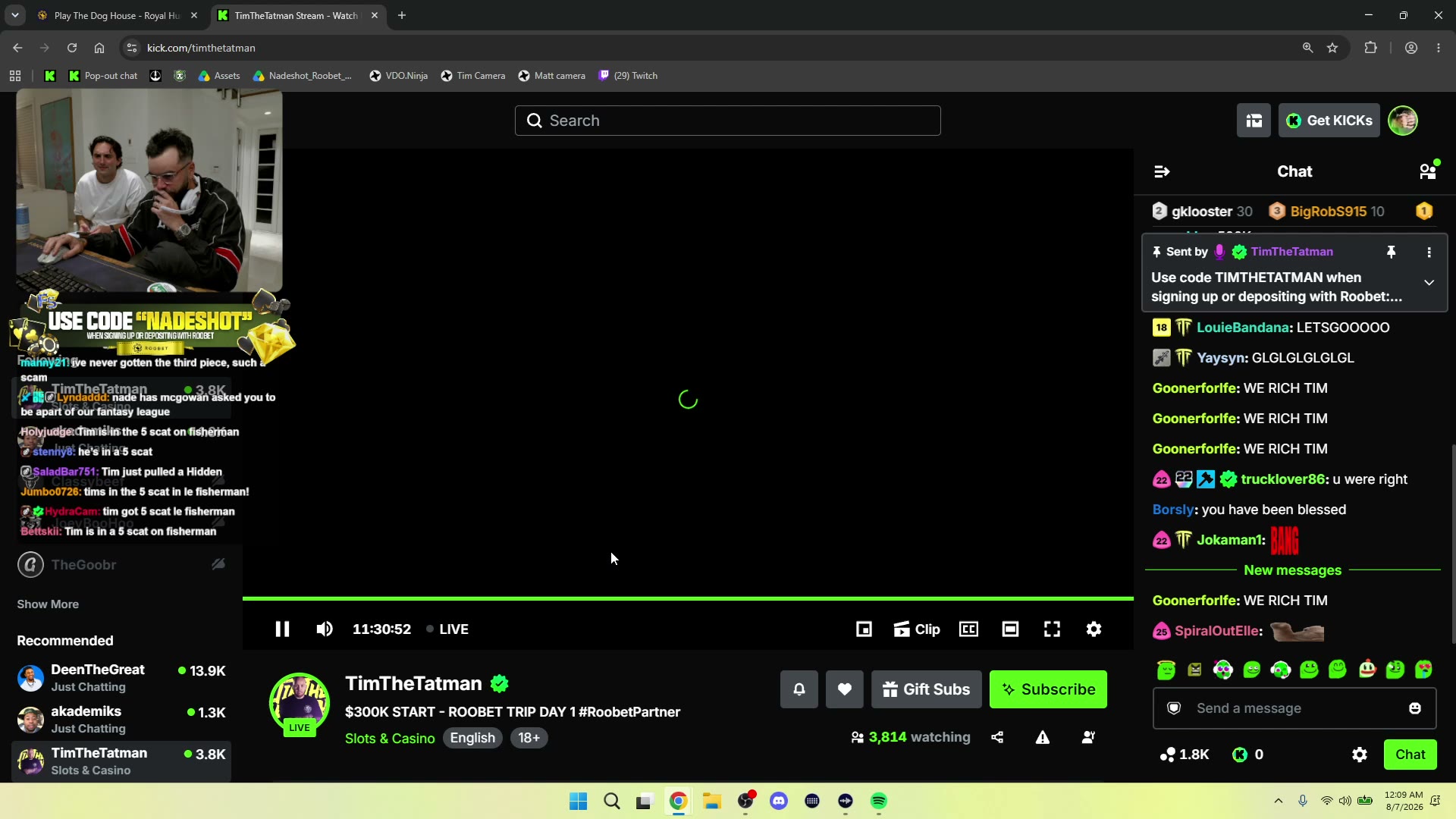This screenshot has height=819, width=1456.
Task: Open the Windows Start menu
Action: (578, 801)
